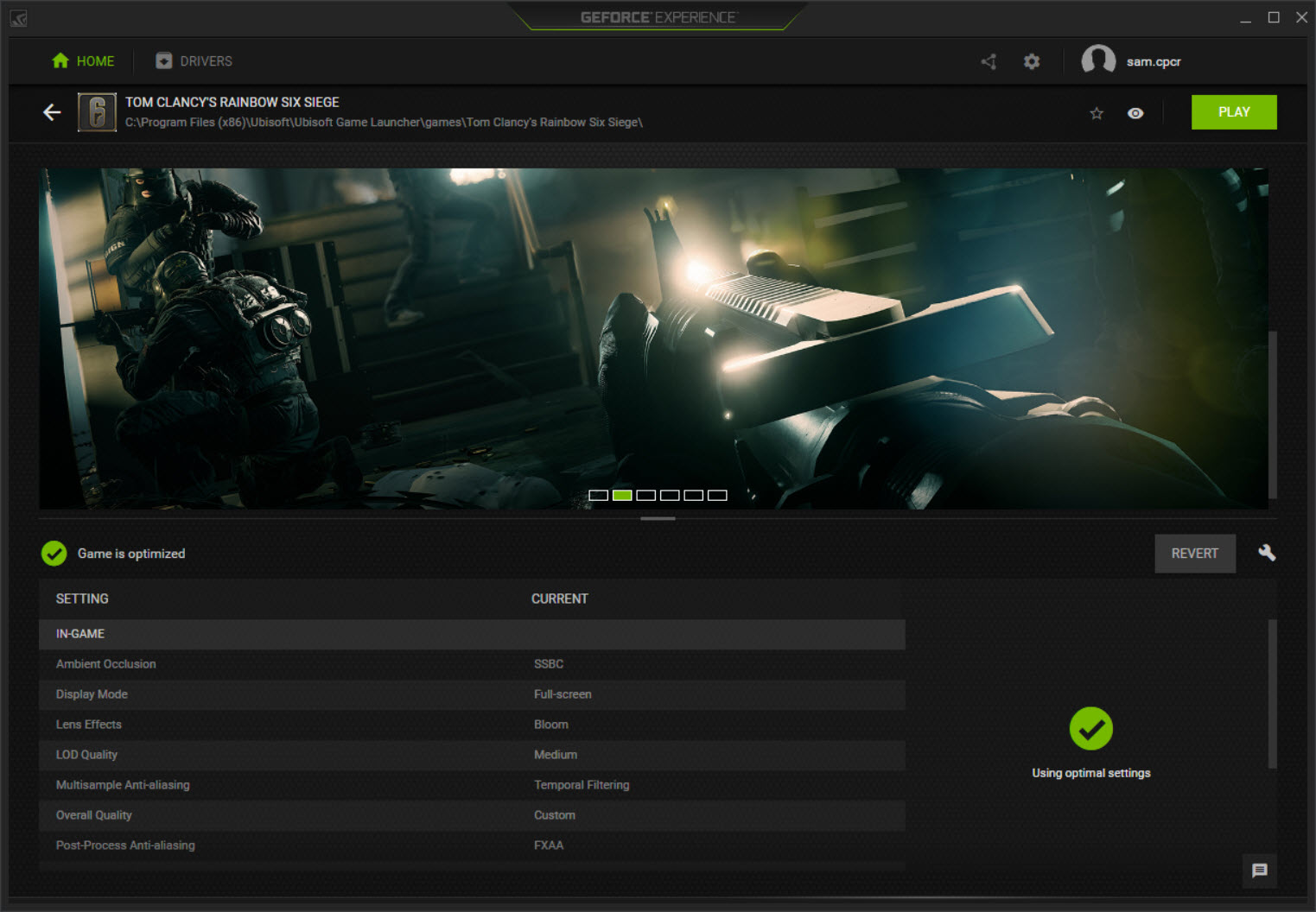Viewport: 1316px width, 912px height.
Task: Close the GeForce Experience window
Action: (x=1301, y=17)
